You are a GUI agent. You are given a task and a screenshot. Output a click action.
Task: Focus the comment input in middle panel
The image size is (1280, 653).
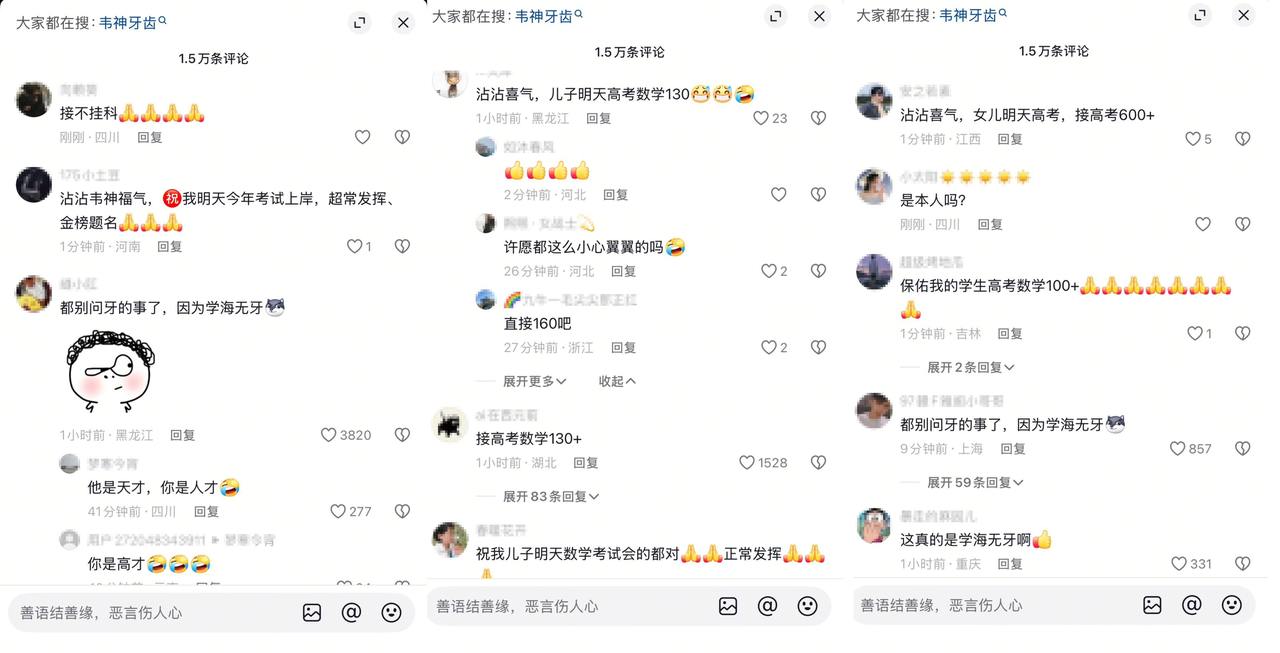[565, 606]
